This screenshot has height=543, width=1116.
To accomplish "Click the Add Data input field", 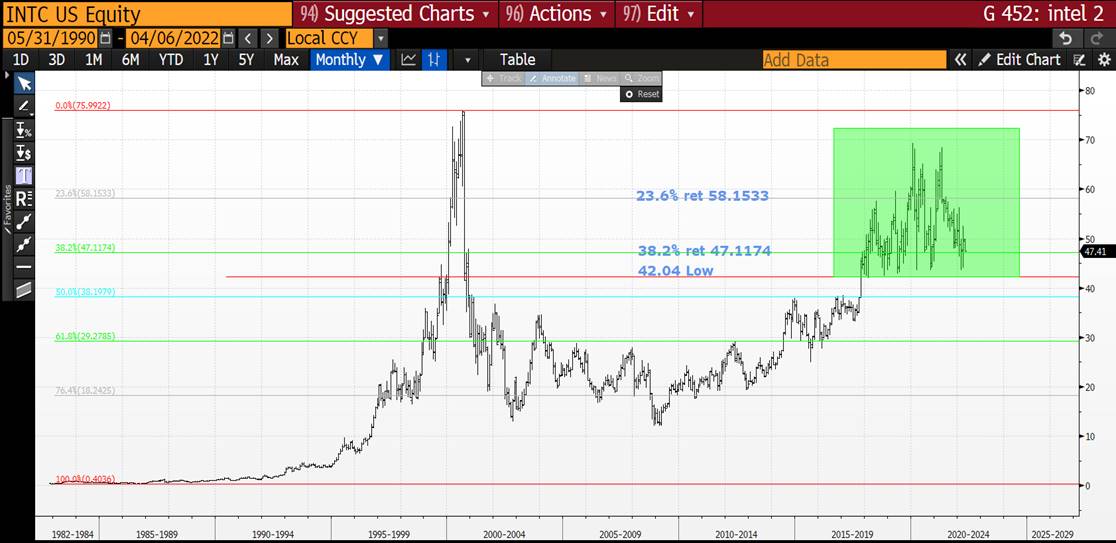I will coord(854,60).
